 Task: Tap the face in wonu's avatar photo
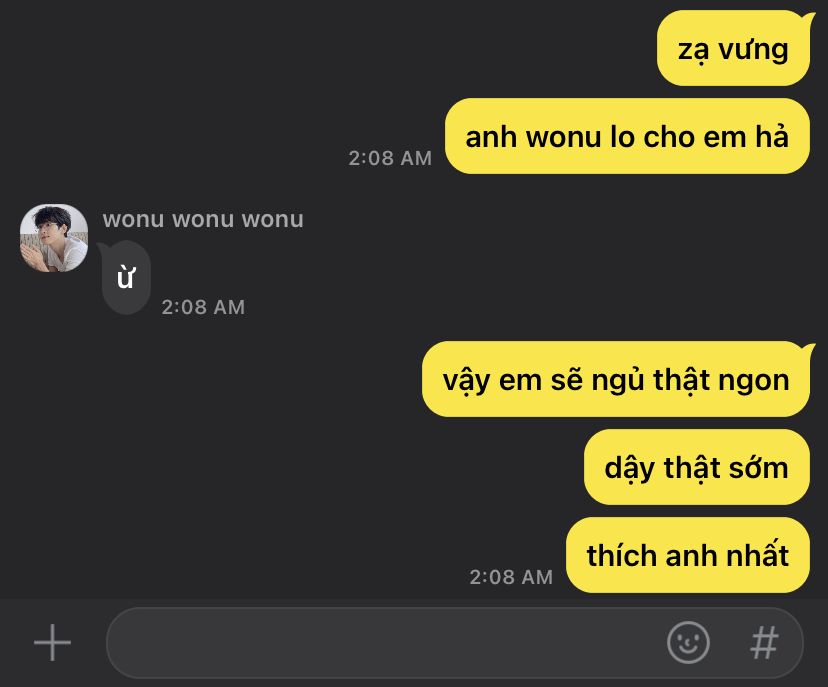pyautogui.click(x=46, y=231)
